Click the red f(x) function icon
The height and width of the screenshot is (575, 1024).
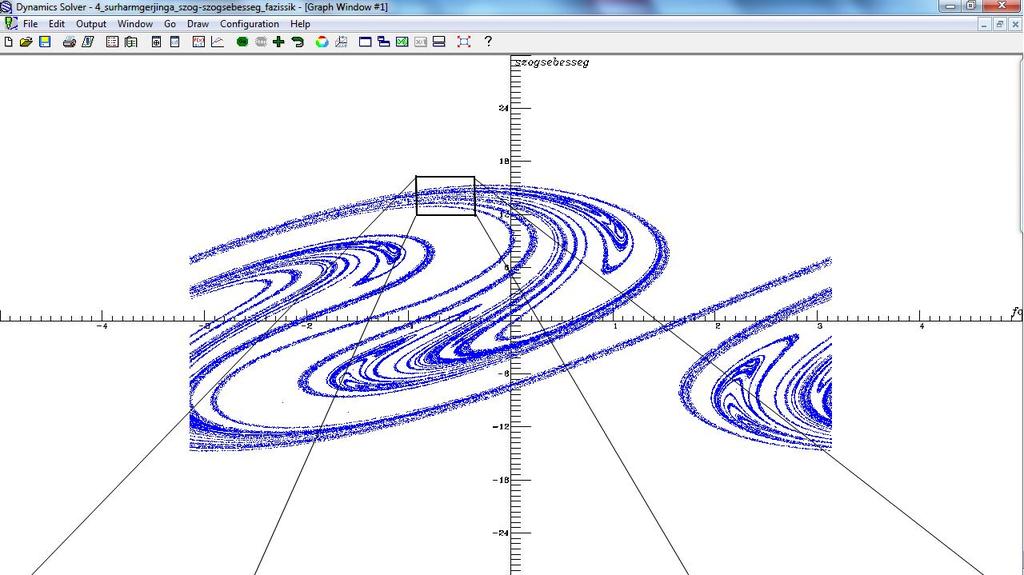pyautogui.click(x=199, y=42)
